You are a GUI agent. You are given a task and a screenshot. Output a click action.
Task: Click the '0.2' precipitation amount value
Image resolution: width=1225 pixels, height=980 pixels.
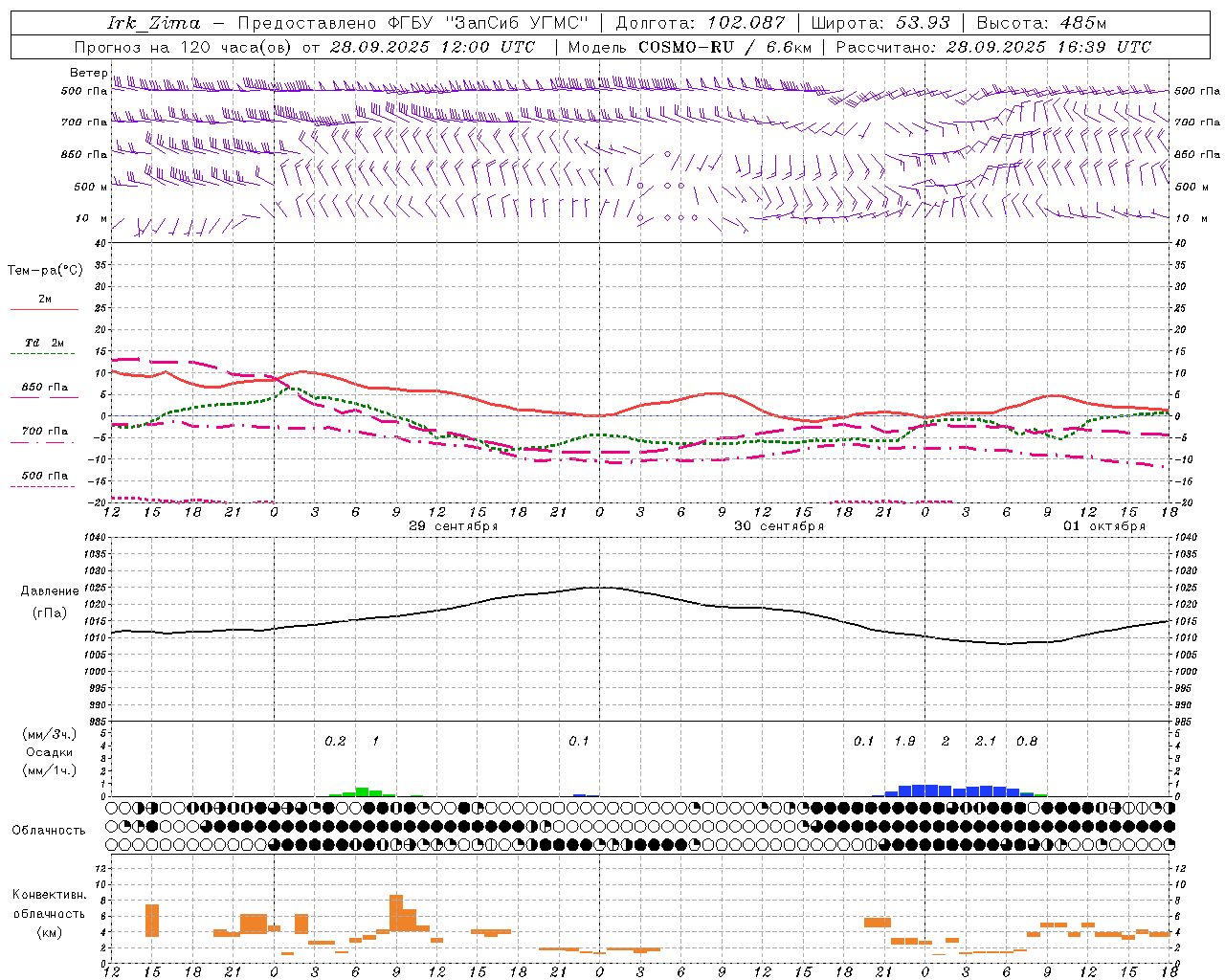(x=335, y=742)
